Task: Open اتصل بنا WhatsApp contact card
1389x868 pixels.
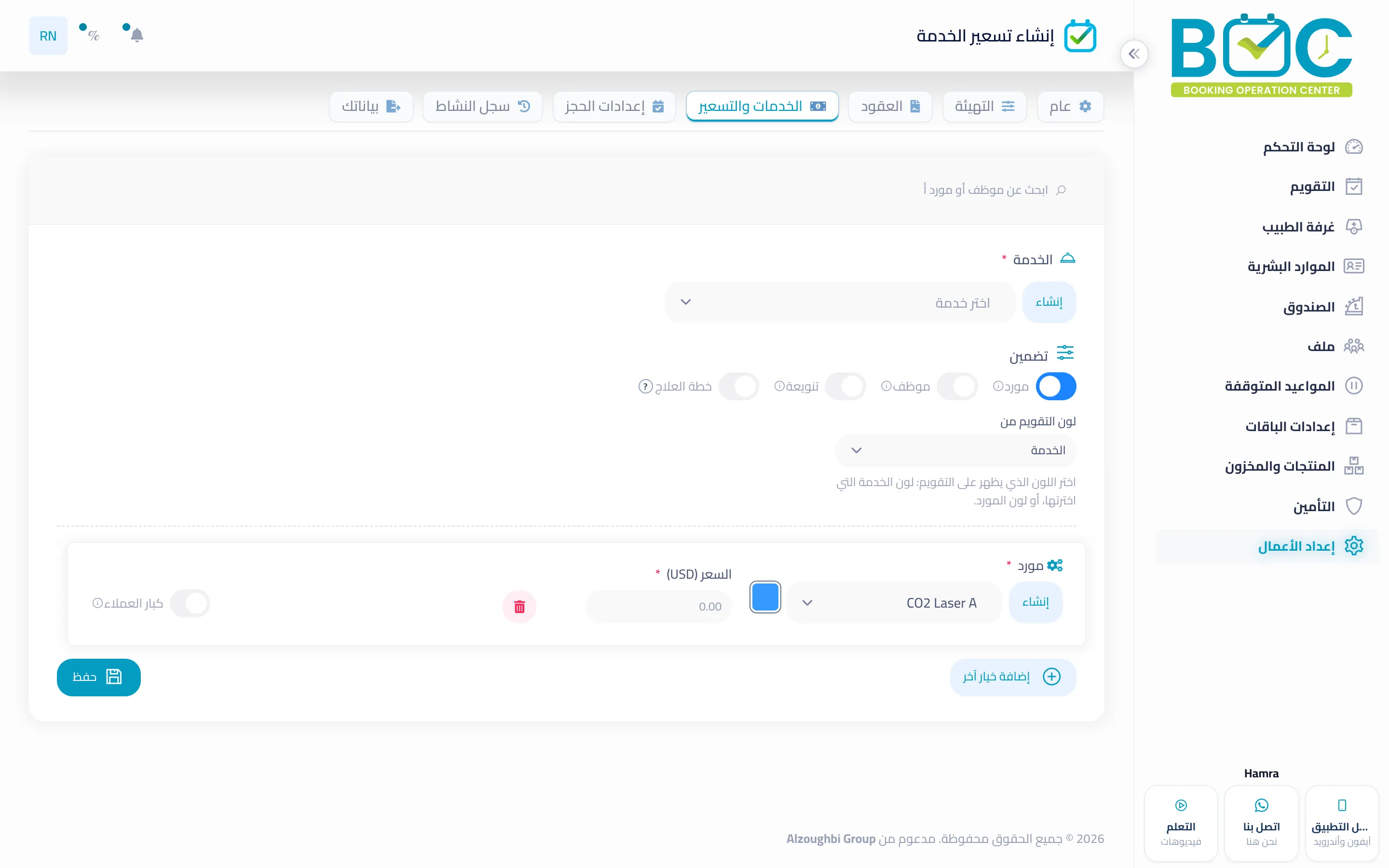Action: coord(1261,823)
